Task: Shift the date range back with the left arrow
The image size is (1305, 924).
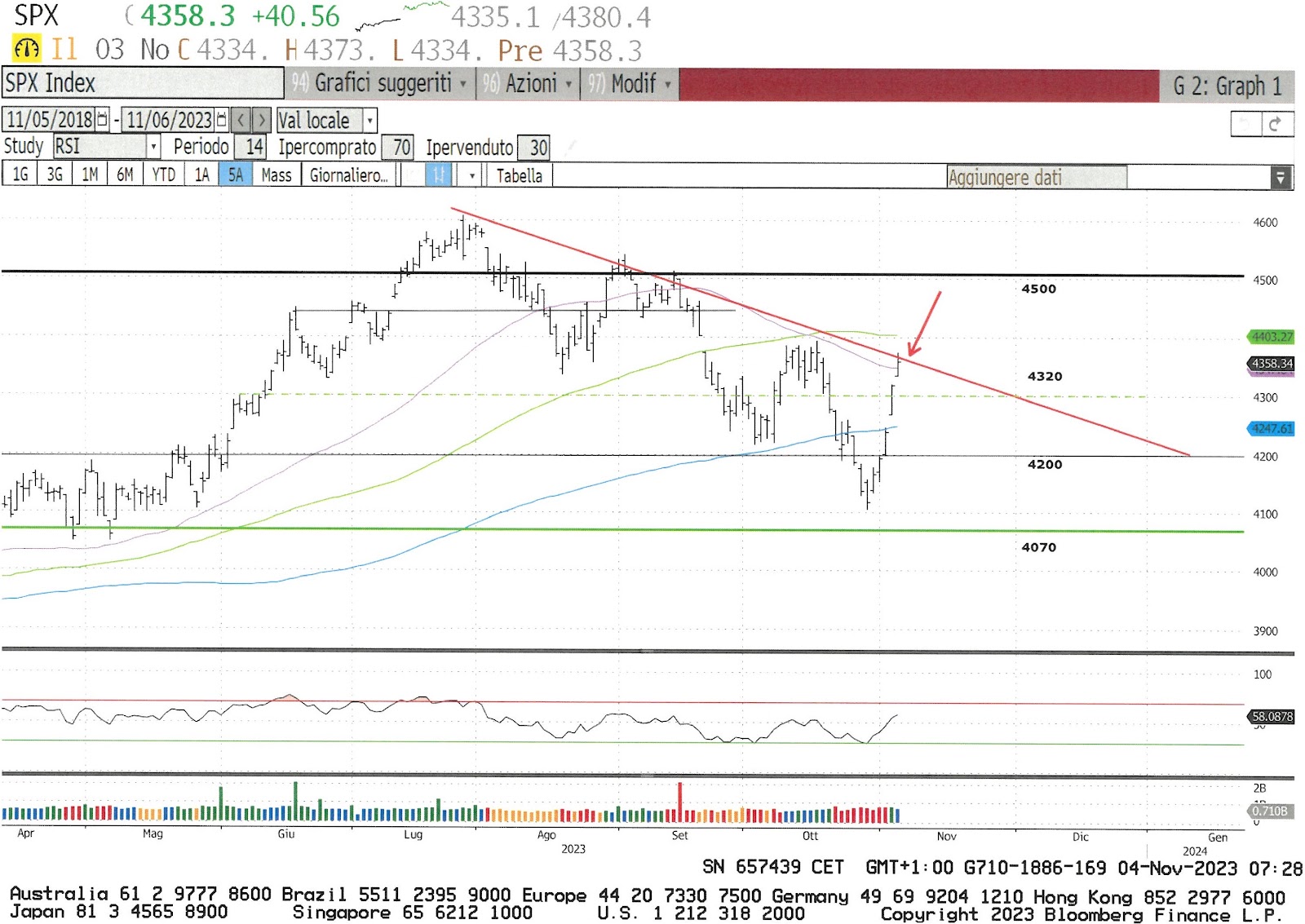Action: point(241,120)
